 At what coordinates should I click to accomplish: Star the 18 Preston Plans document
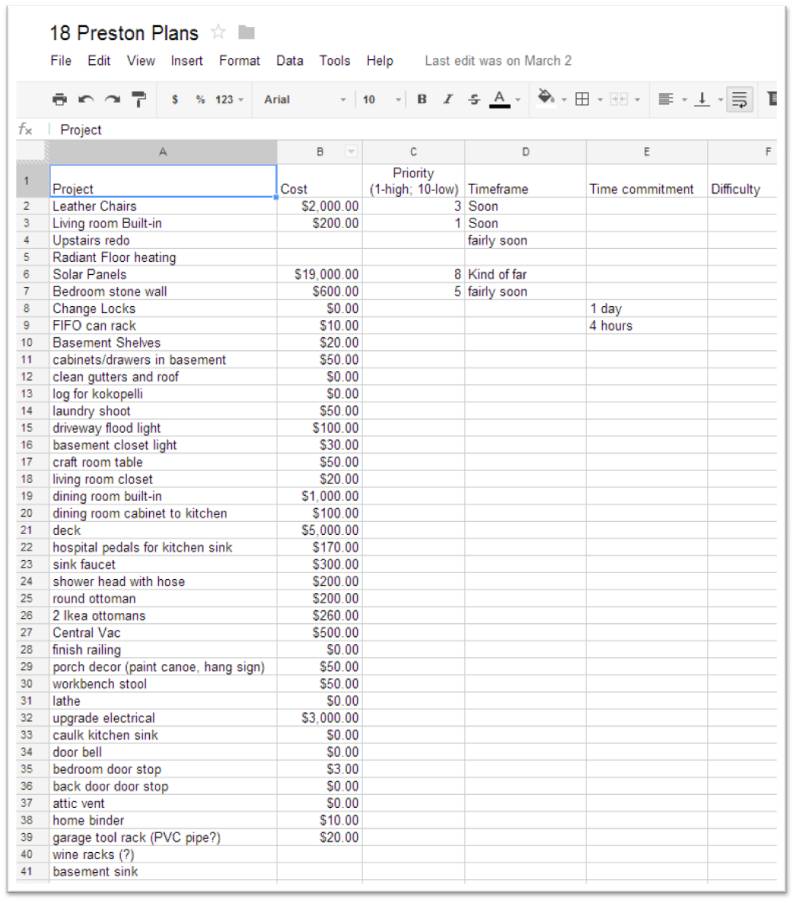[x=218, y=32]
